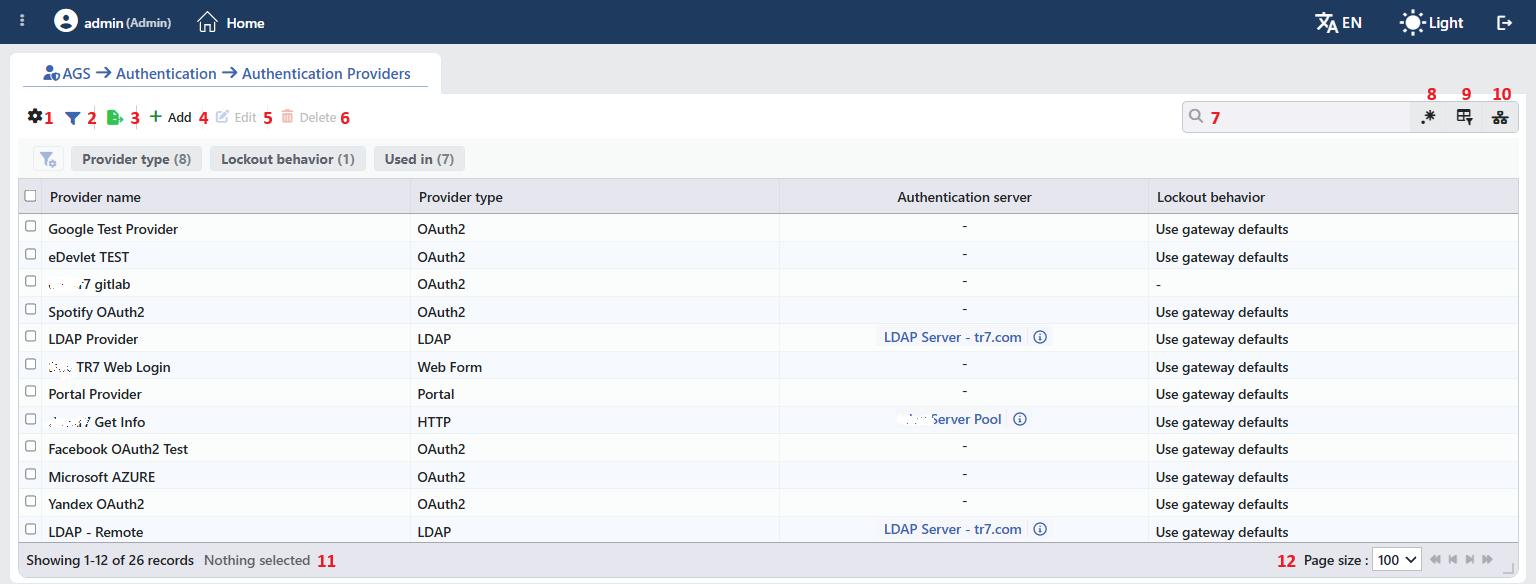
Task: Click the asterisk search option icon
Action: [x=1428, y=117]
